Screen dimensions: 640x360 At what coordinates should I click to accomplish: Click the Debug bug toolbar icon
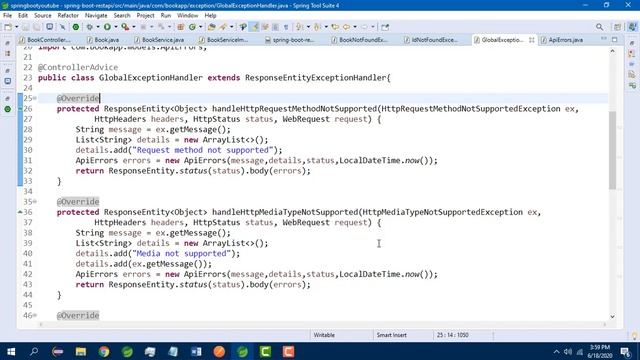[89, 27]
